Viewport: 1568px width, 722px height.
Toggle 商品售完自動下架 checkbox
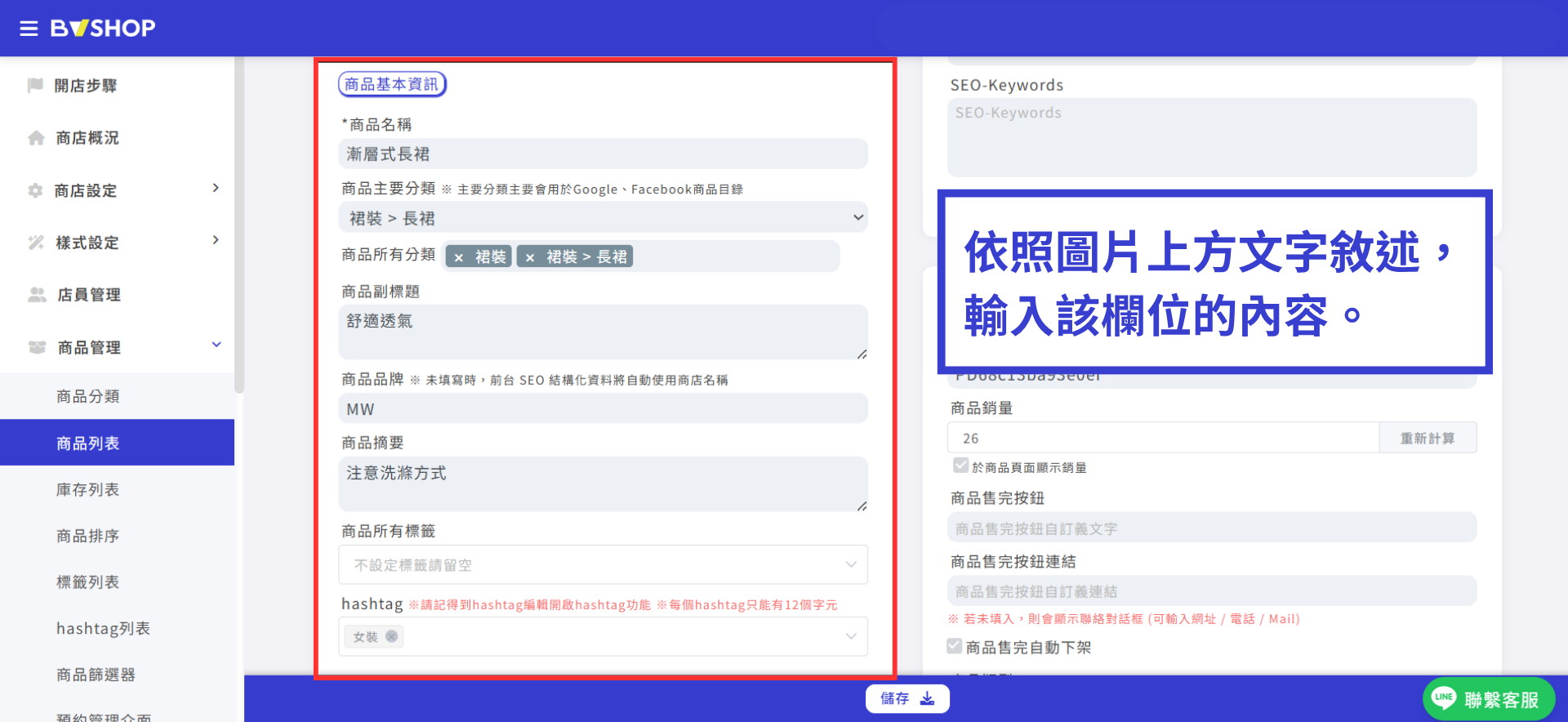coord(954,646)
